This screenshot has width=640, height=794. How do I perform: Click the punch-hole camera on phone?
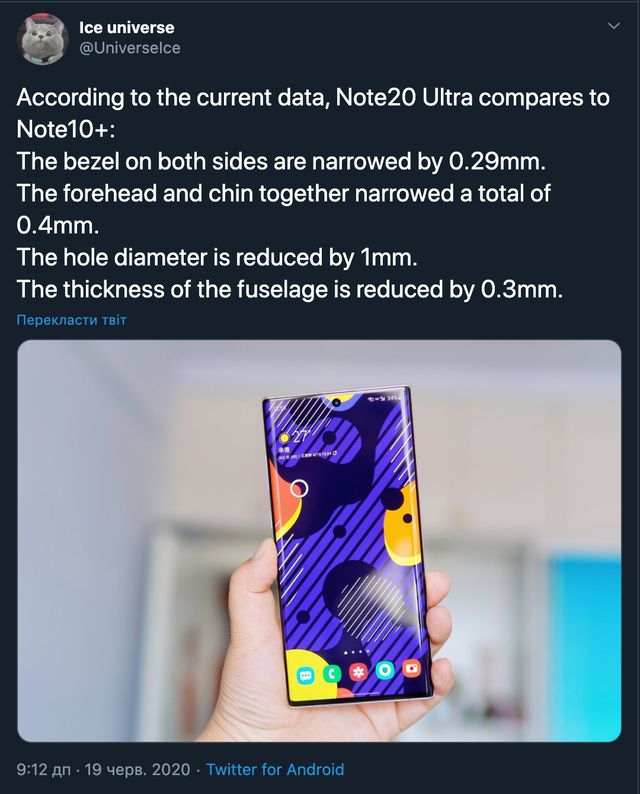tap(336, 403)
